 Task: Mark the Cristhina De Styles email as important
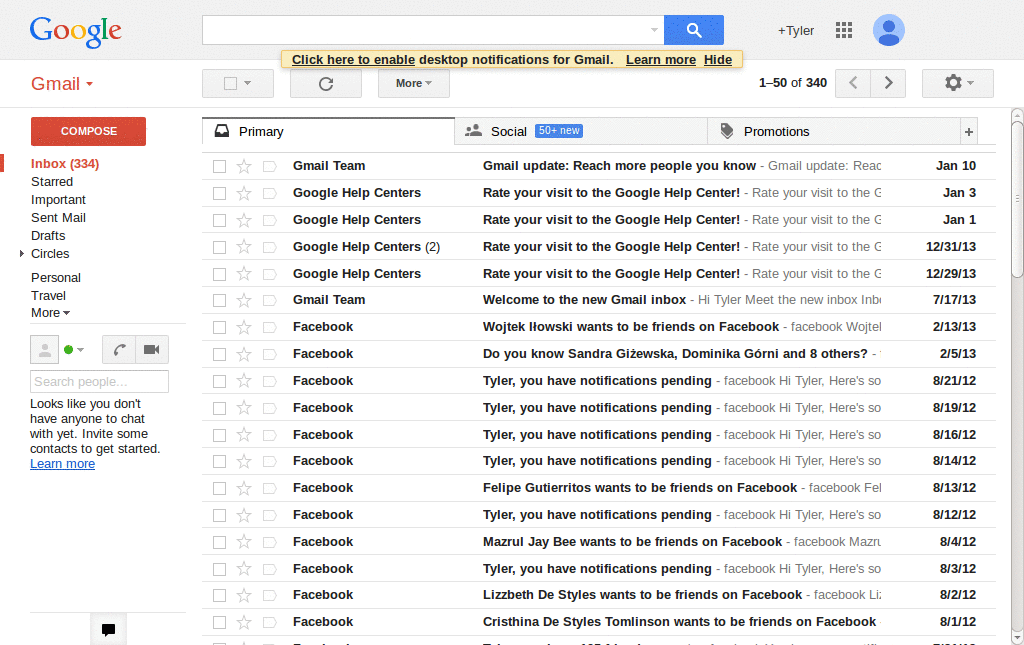[x=270, y=623]
